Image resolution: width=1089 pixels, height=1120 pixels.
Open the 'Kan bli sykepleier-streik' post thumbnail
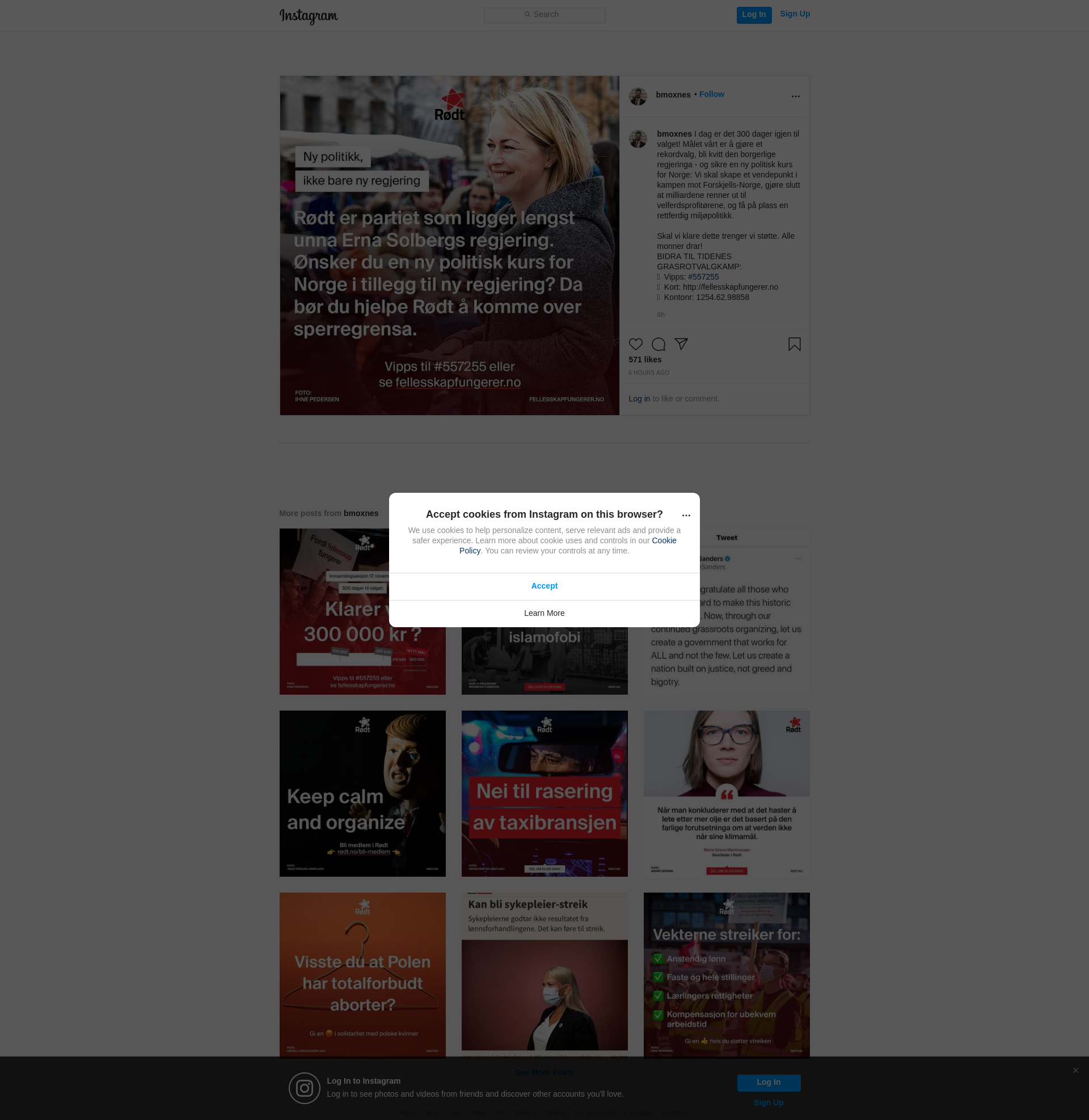544,975
